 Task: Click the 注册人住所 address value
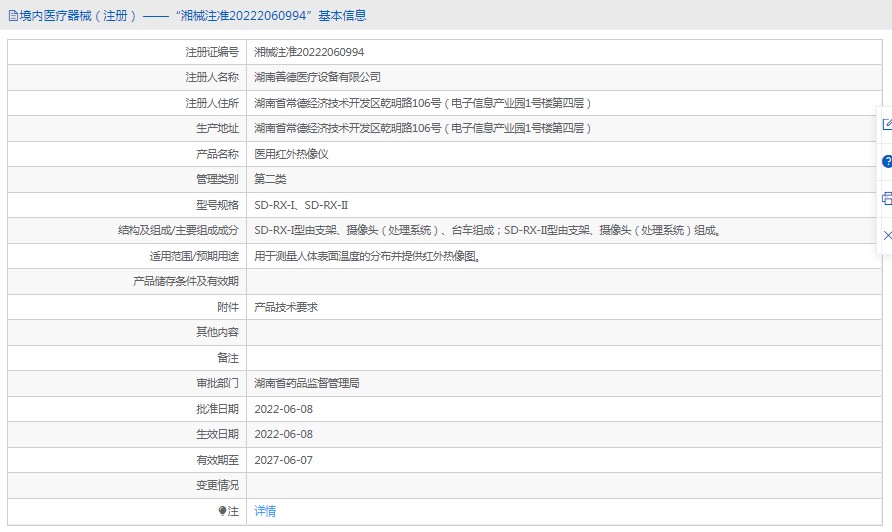(x=423, y=103)
